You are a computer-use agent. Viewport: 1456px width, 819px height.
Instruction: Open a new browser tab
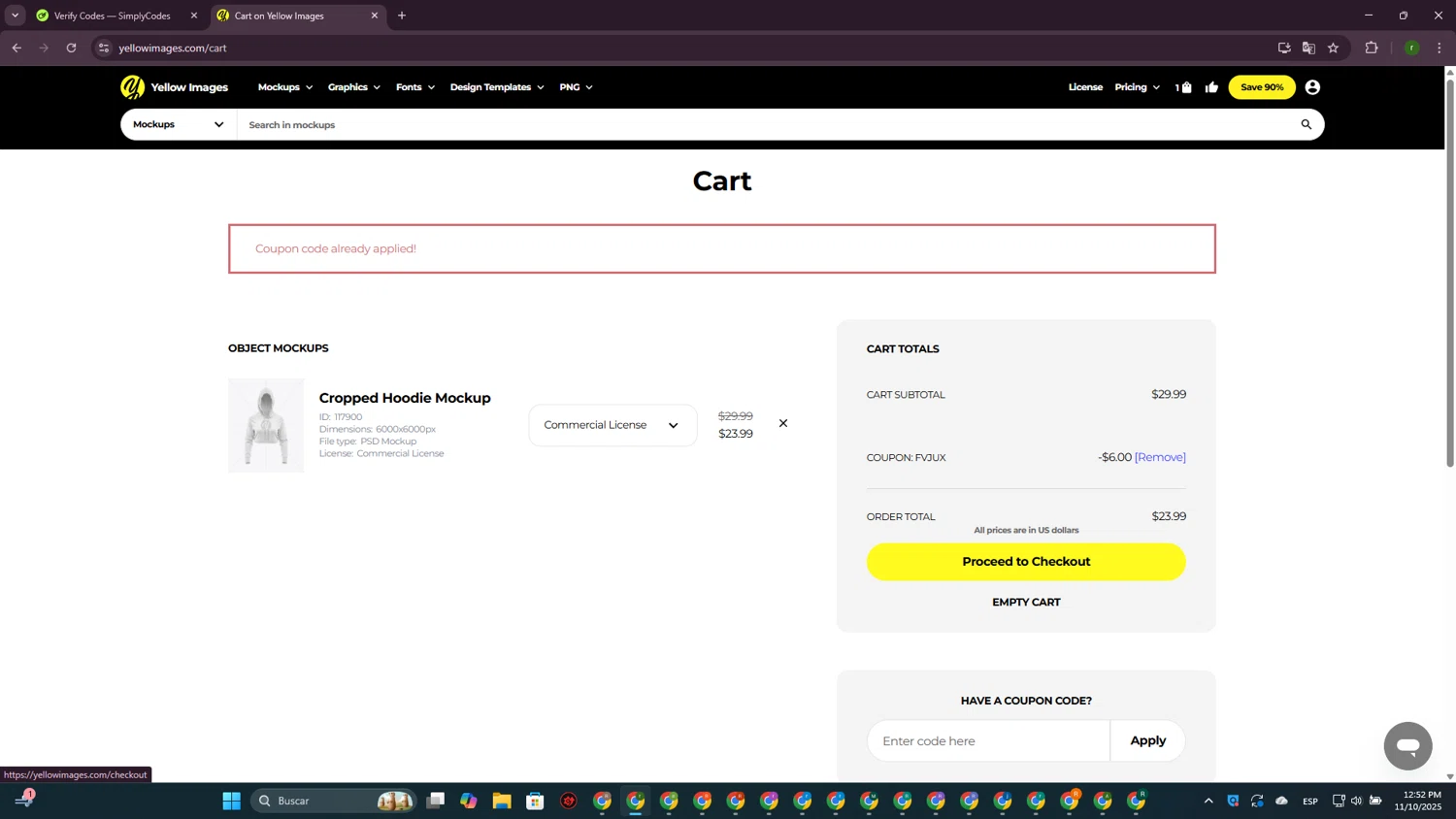(402, 16)
